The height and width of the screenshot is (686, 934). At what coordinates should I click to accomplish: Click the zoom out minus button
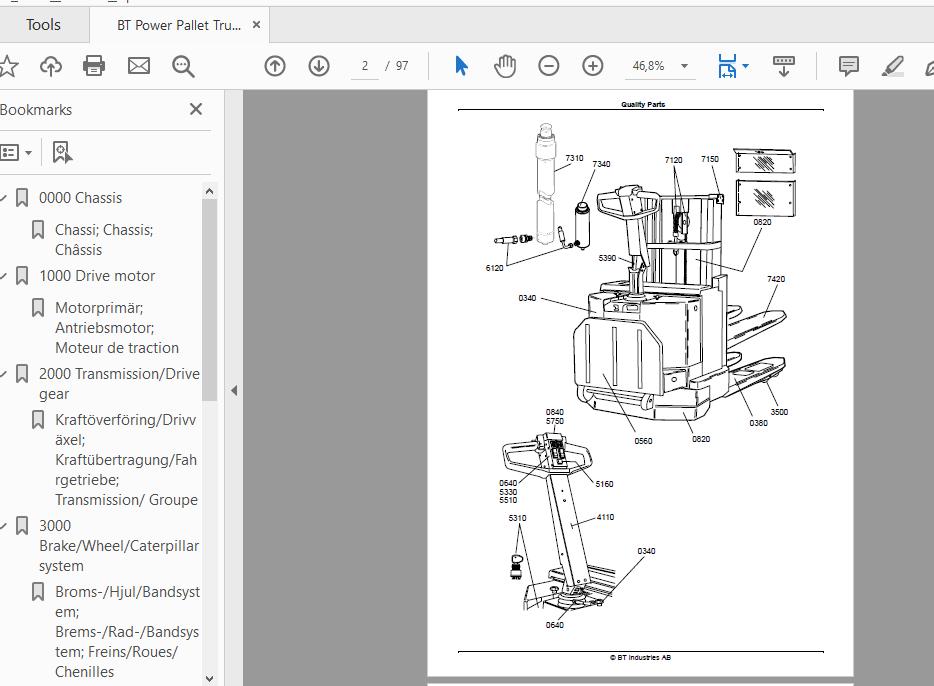(x=549, y=66)
